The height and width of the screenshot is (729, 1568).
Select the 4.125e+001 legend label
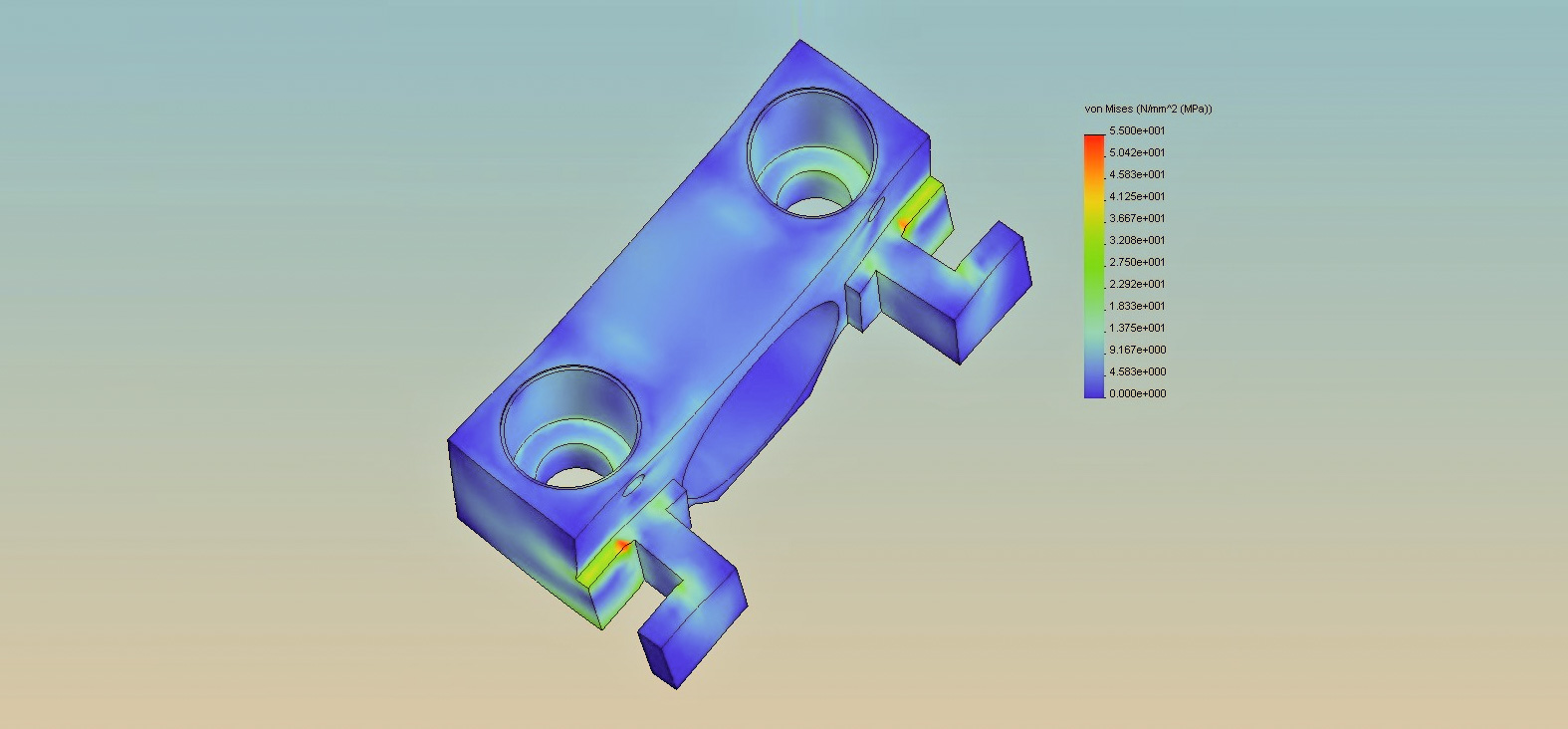[1137, 196]
